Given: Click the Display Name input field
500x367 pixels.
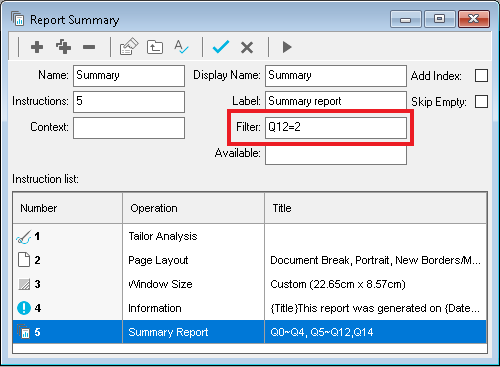Looking at the screenshot, I should pos(336,76).
